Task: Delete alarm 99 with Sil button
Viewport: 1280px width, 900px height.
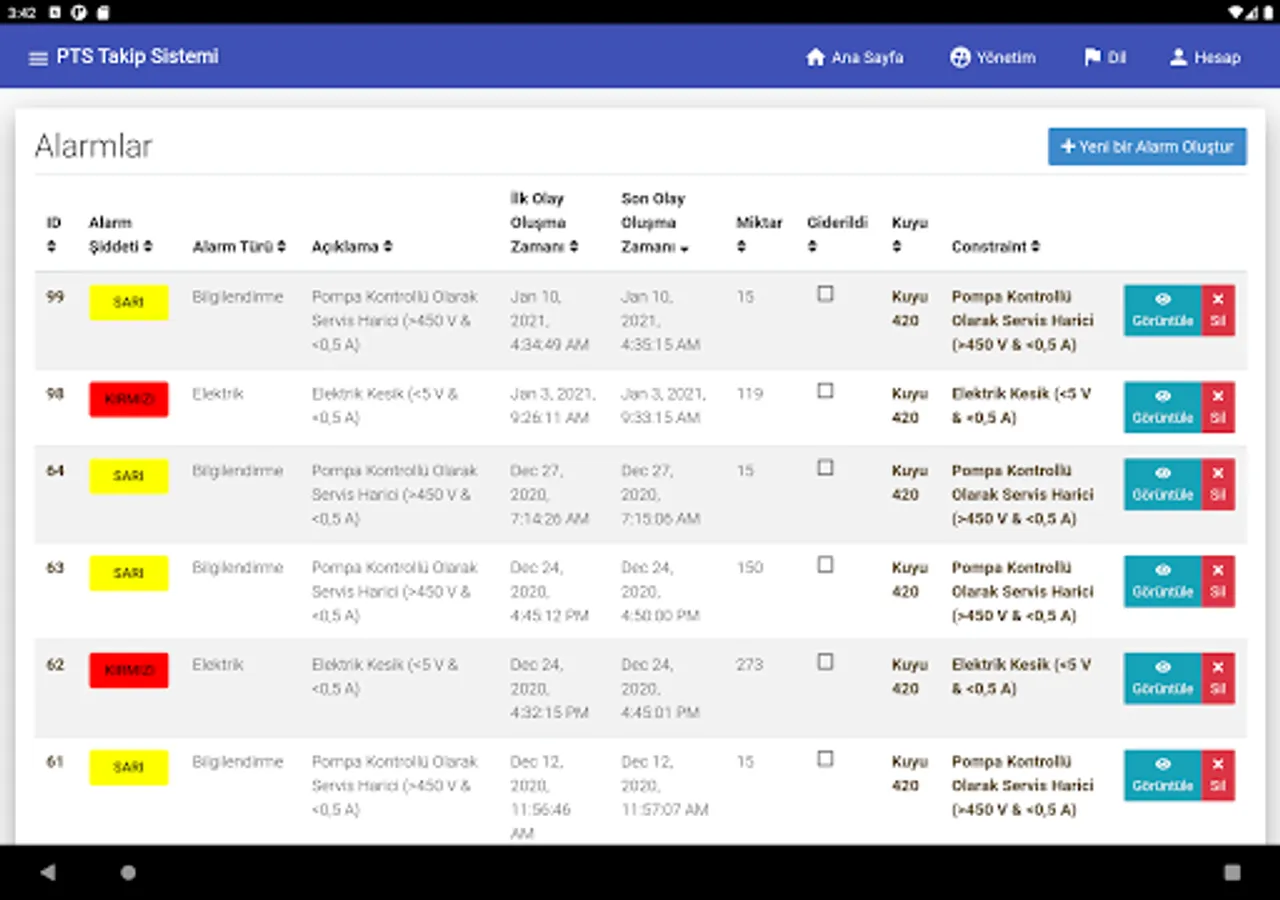Action: [x=1217, y=310]
